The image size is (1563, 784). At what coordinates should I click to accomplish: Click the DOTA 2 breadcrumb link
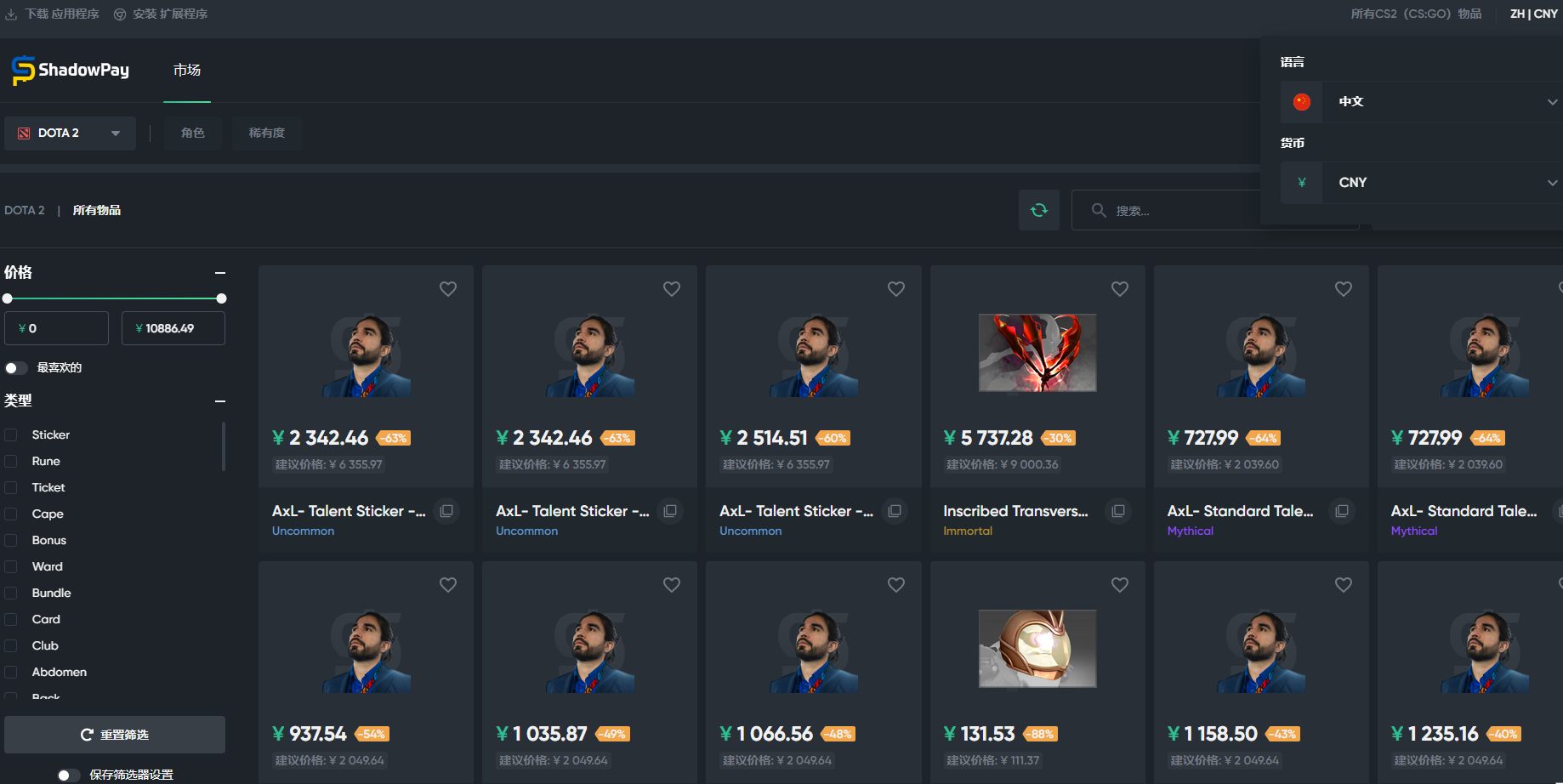pos(25,210)
